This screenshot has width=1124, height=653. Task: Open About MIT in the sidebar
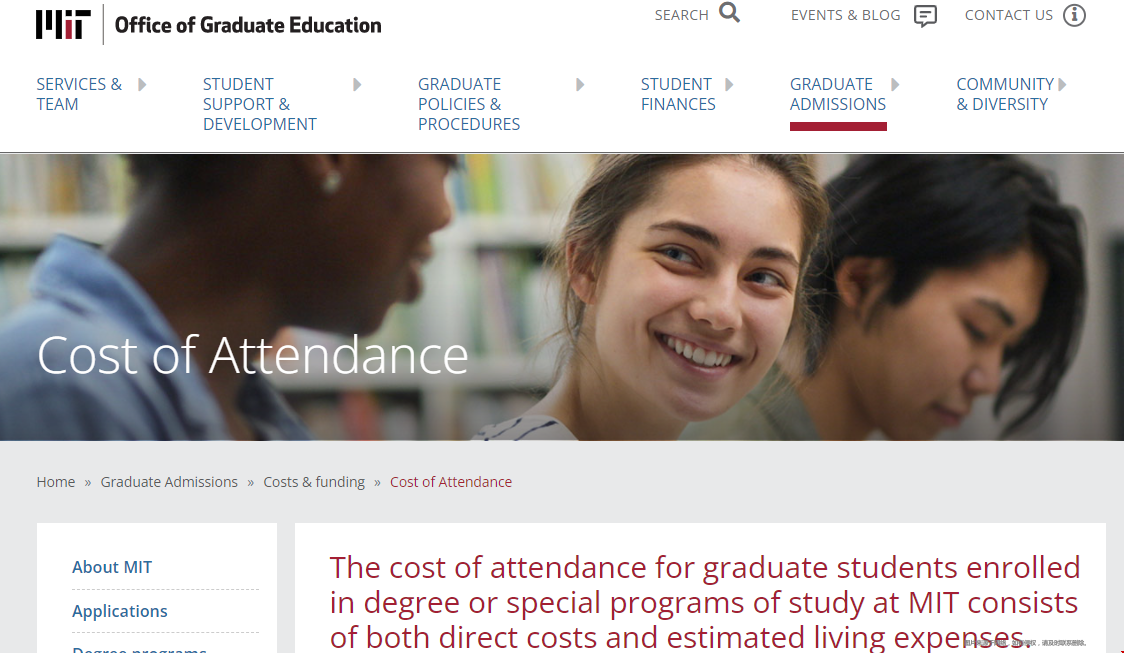tap(112, 567)
